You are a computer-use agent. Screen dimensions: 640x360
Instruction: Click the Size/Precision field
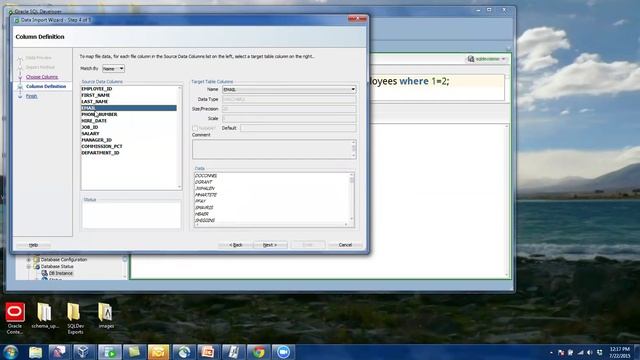tap(289, 109)
